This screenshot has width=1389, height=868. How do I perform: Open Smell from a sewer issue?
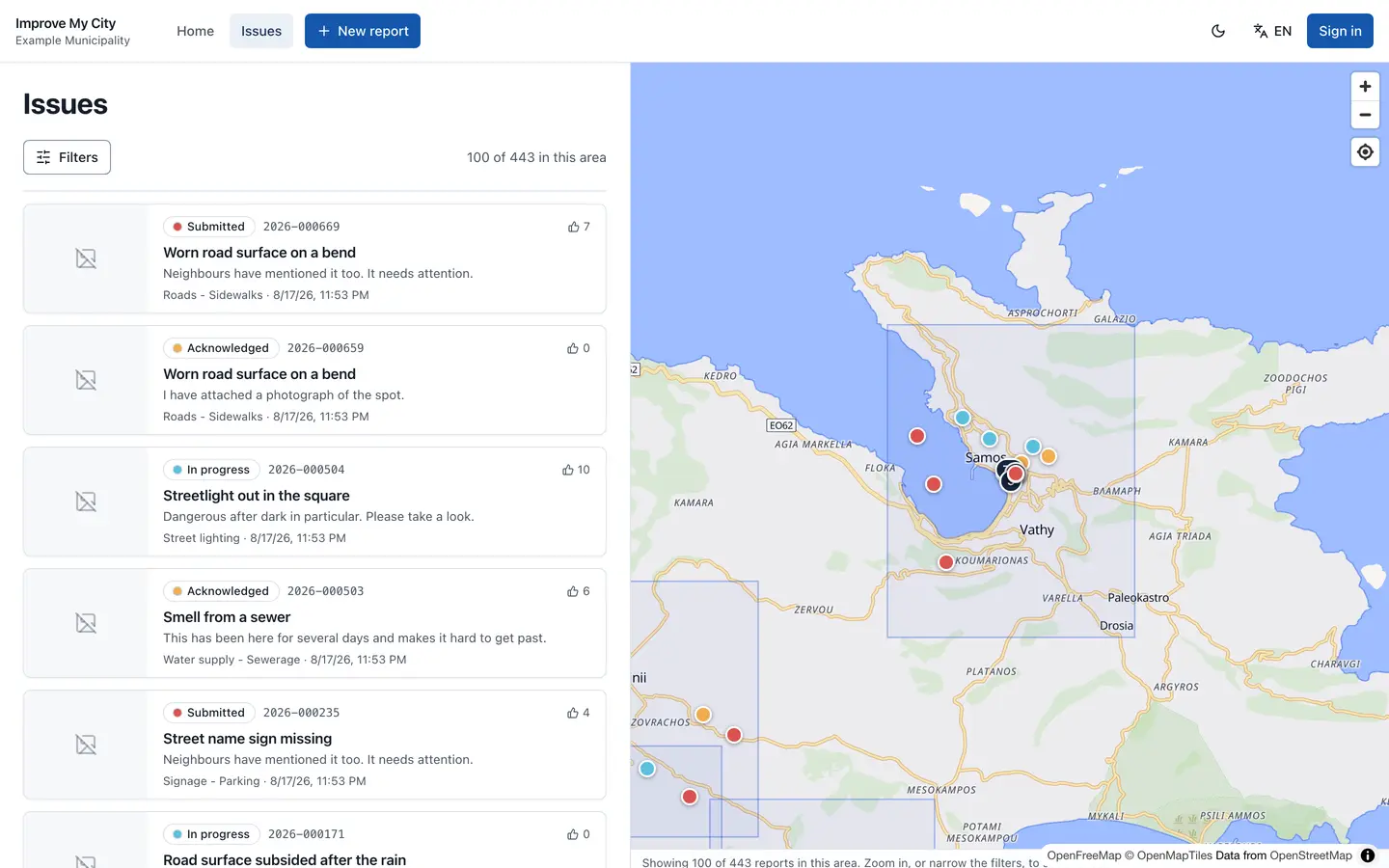227,617
